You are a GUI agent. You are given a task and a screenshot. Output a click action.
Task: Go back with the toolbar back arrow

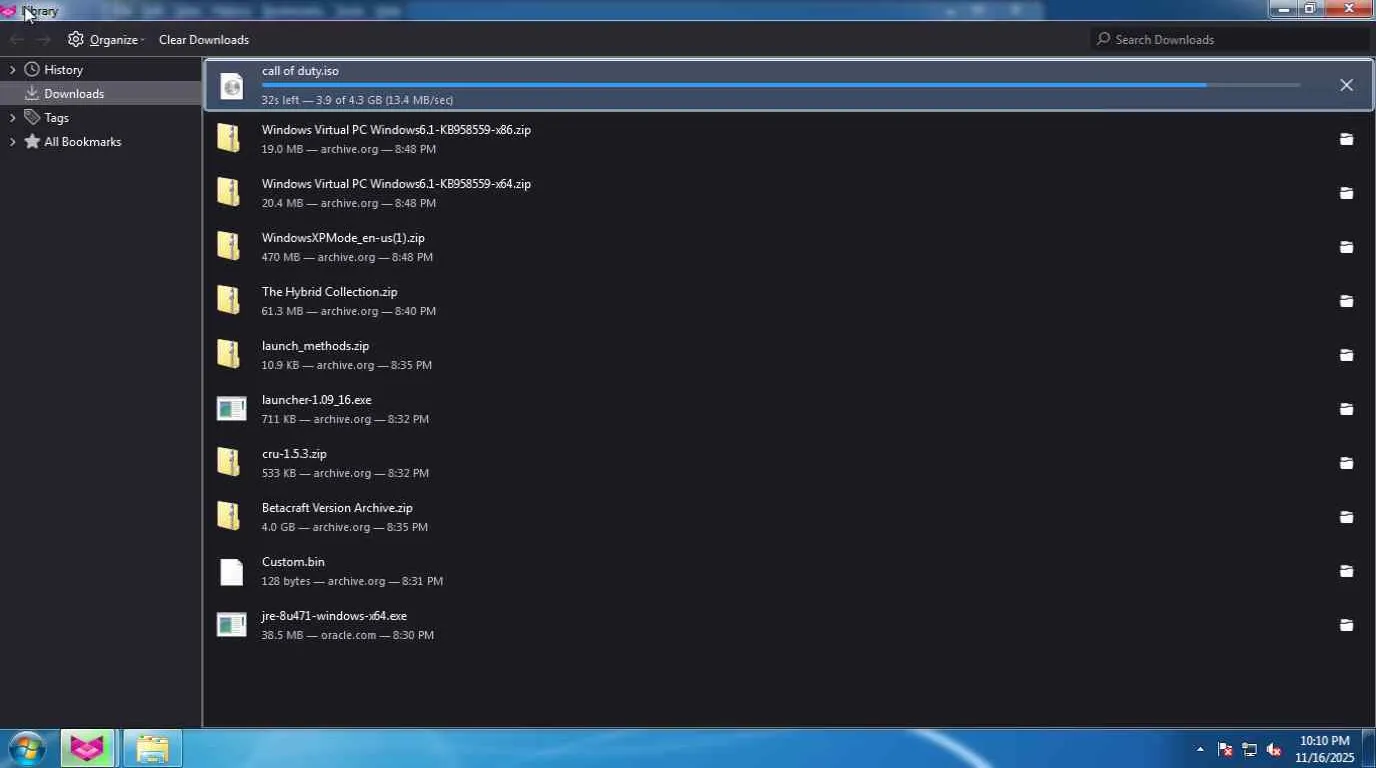16,39
